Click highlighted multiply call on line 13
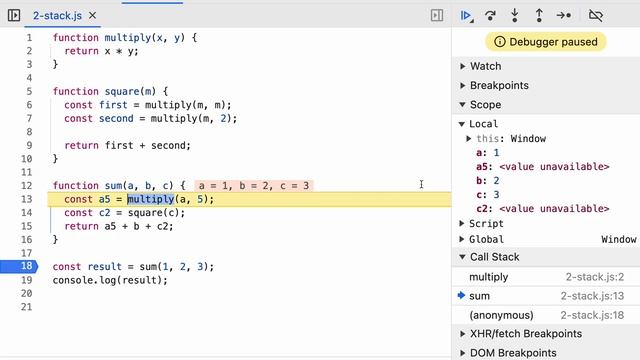 pos(151,199)
